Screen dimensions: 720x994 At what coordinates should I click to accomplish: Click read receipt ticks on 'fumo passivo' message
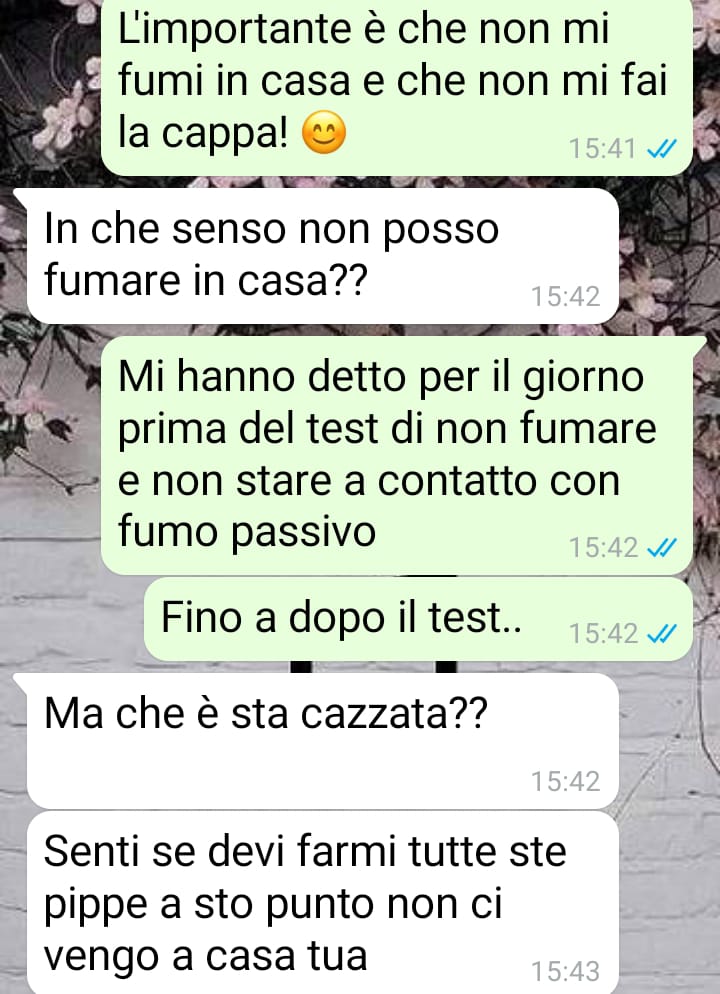[662, 548]
